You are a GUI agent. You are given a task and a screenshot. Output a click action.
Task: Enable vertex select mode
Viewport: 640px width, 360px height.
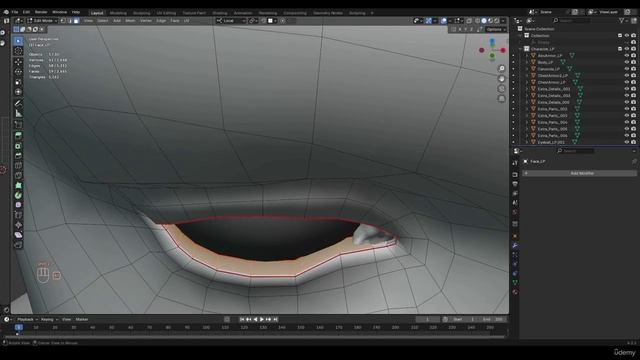pos(63,20)
